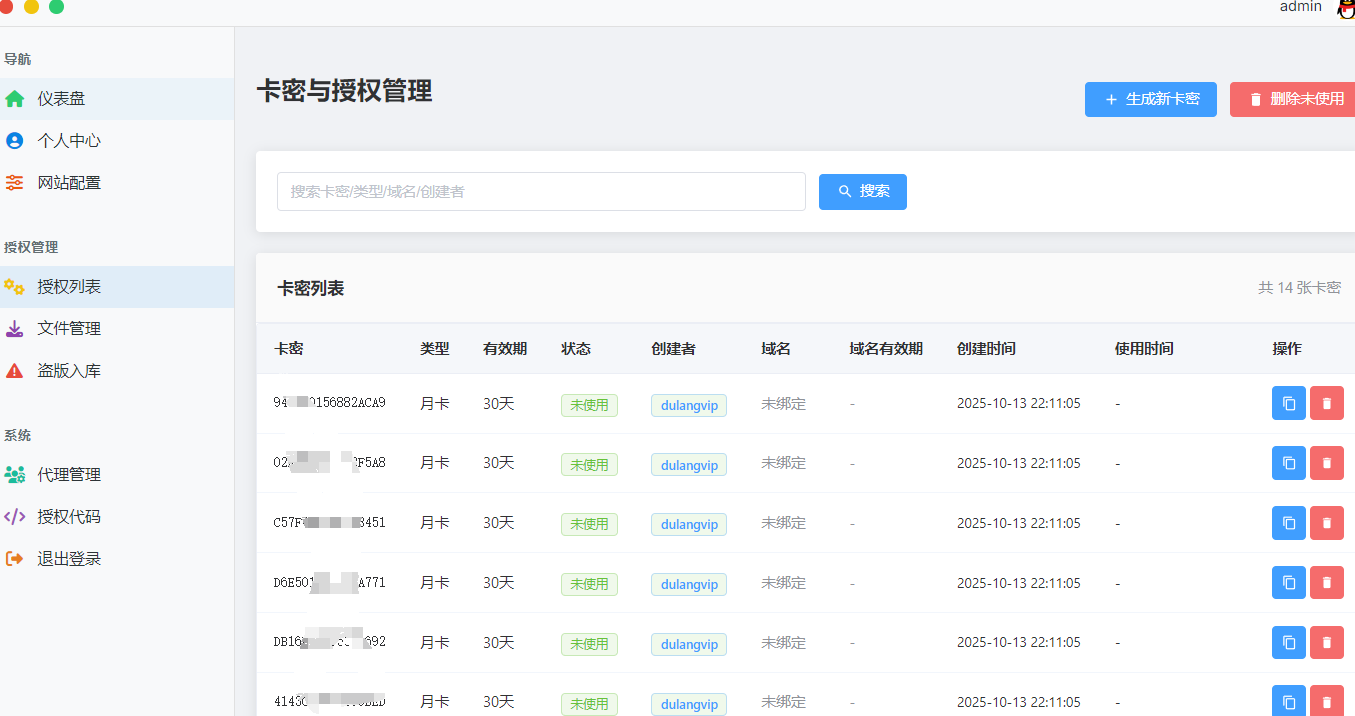Open 文件管理 file management
Viewport: 1355px width, 716px height.
pos(14,328)
